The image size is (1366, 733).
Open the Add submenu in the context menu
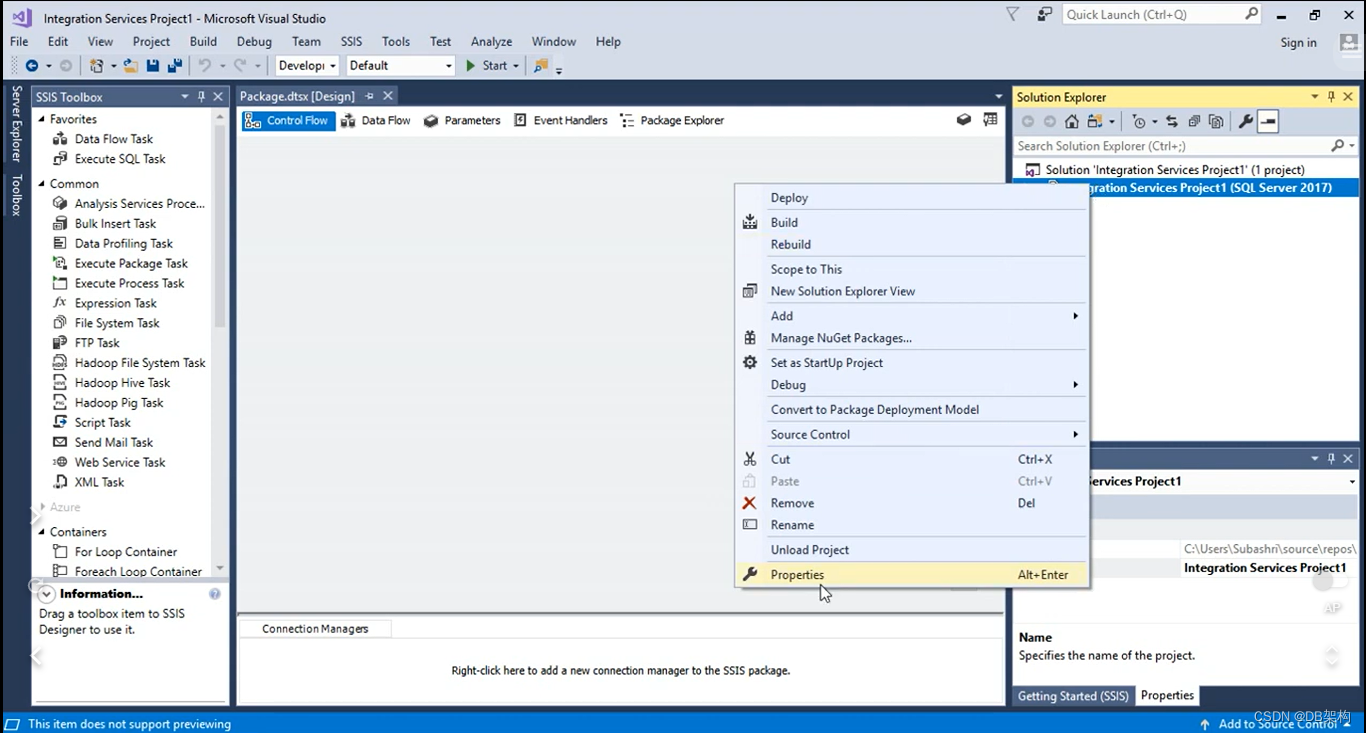click(x=782, y=315)
